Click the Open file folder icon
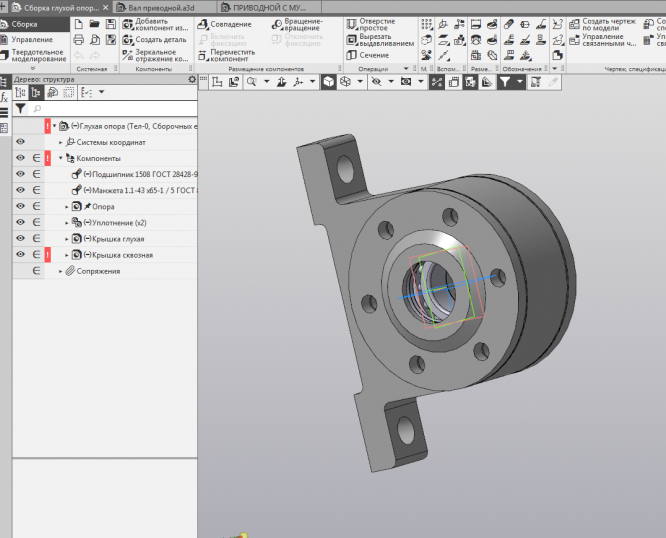The height and width of the screenshot is (538, 666). [94, 23]
